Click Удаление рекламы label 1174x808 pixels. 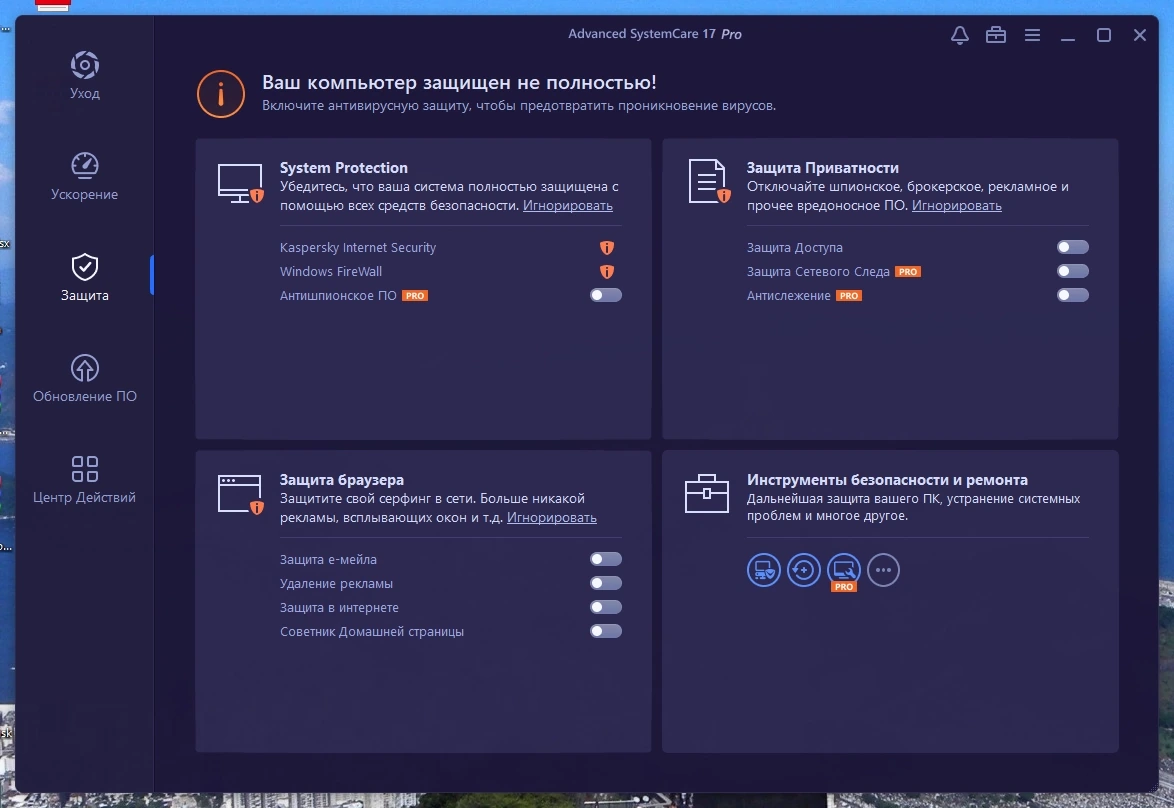tap(336, 583)
